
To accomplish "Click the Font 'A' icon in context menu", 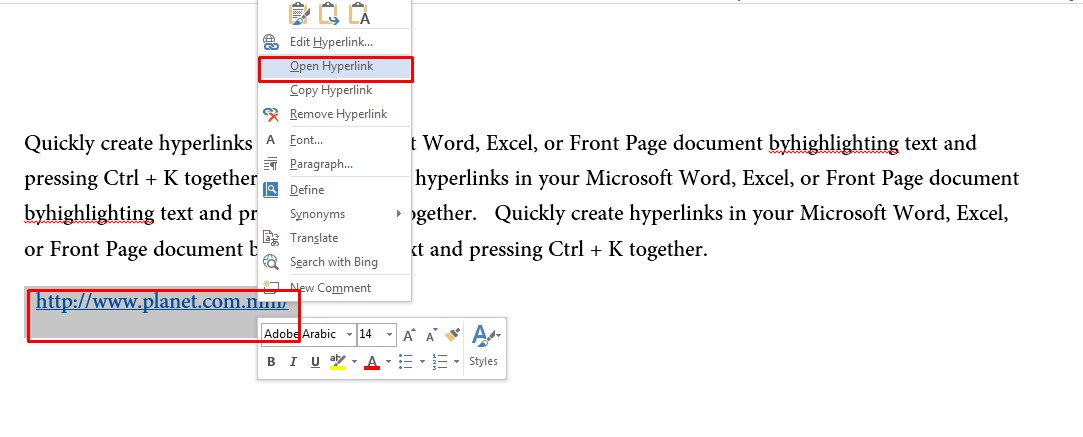I will tap(271, 140).
